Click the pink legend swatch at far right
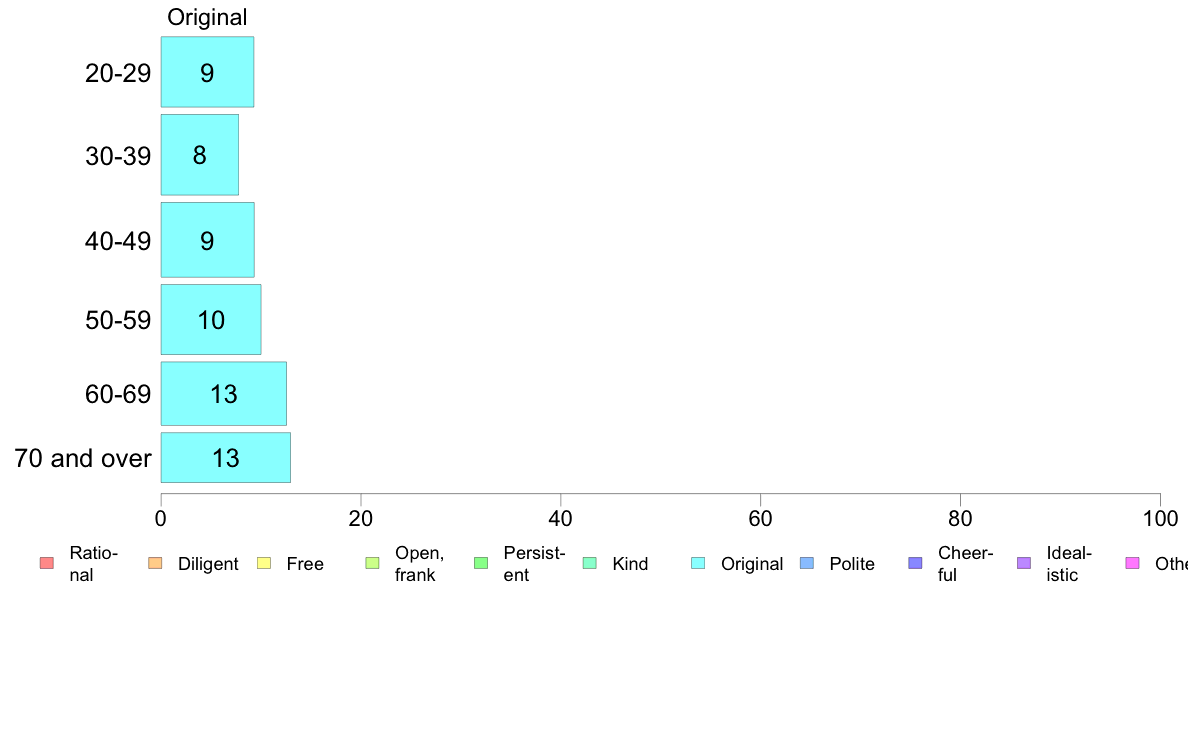The height and width of the screenshot is (736, 1188). click(x=1132, y=563)
